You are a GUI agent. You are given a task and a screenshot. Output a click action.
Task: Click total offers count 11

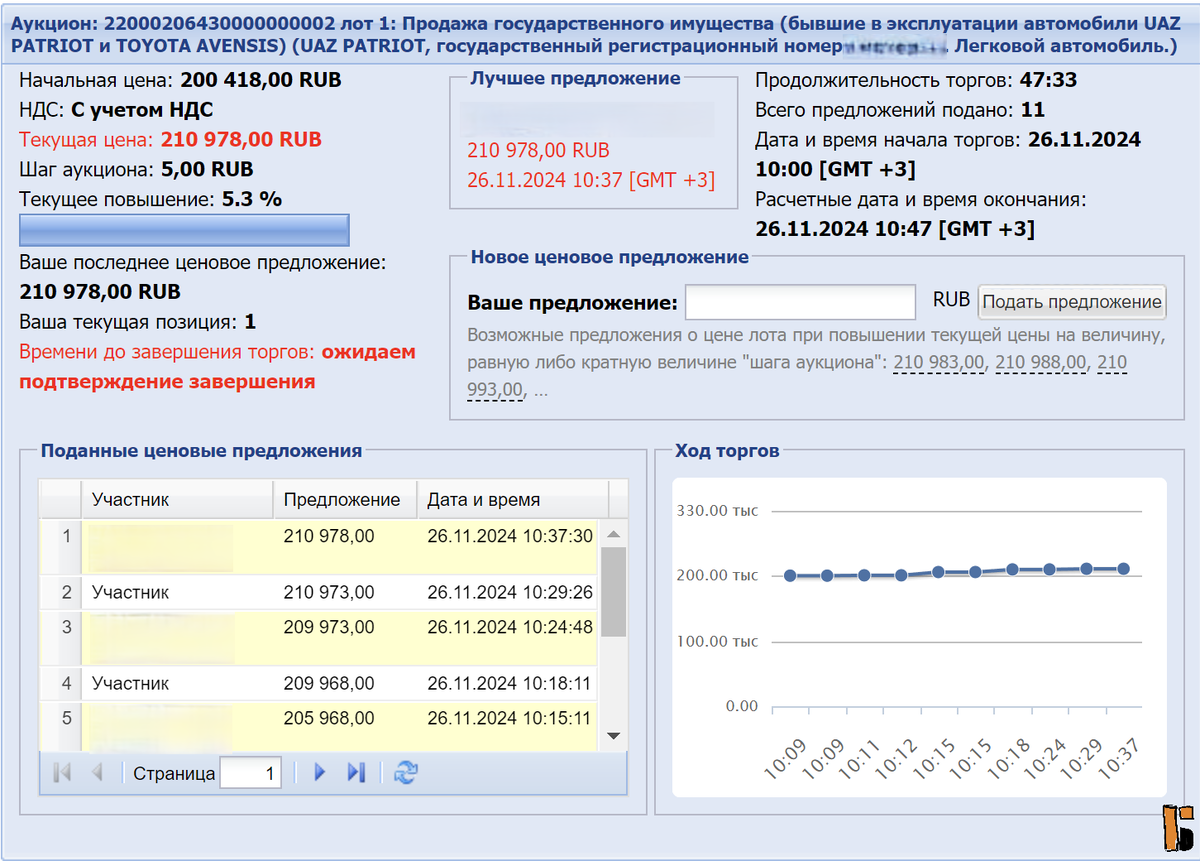[x=1033, y=110]
